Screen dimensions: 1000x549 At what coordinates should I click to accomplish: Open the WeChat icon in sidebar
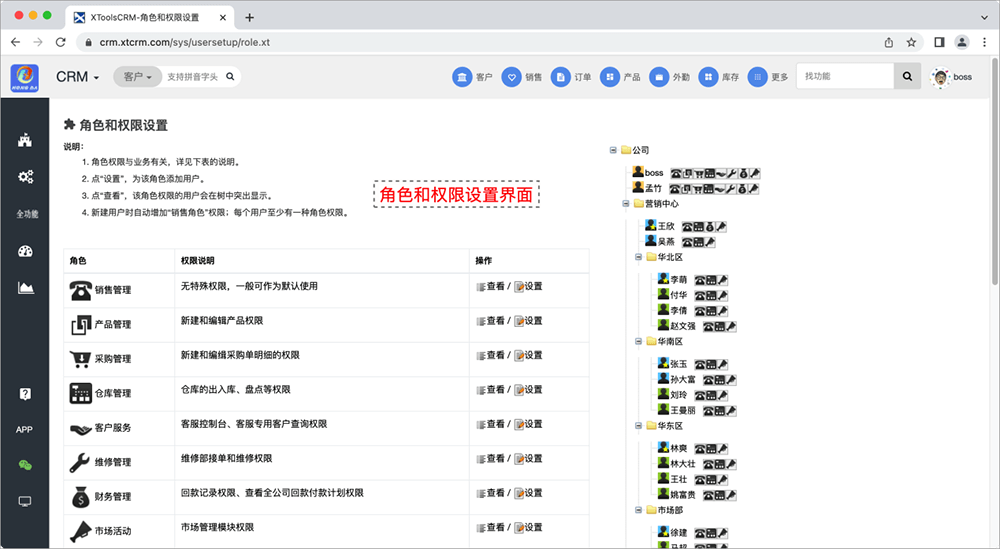(x=25, y=465)
